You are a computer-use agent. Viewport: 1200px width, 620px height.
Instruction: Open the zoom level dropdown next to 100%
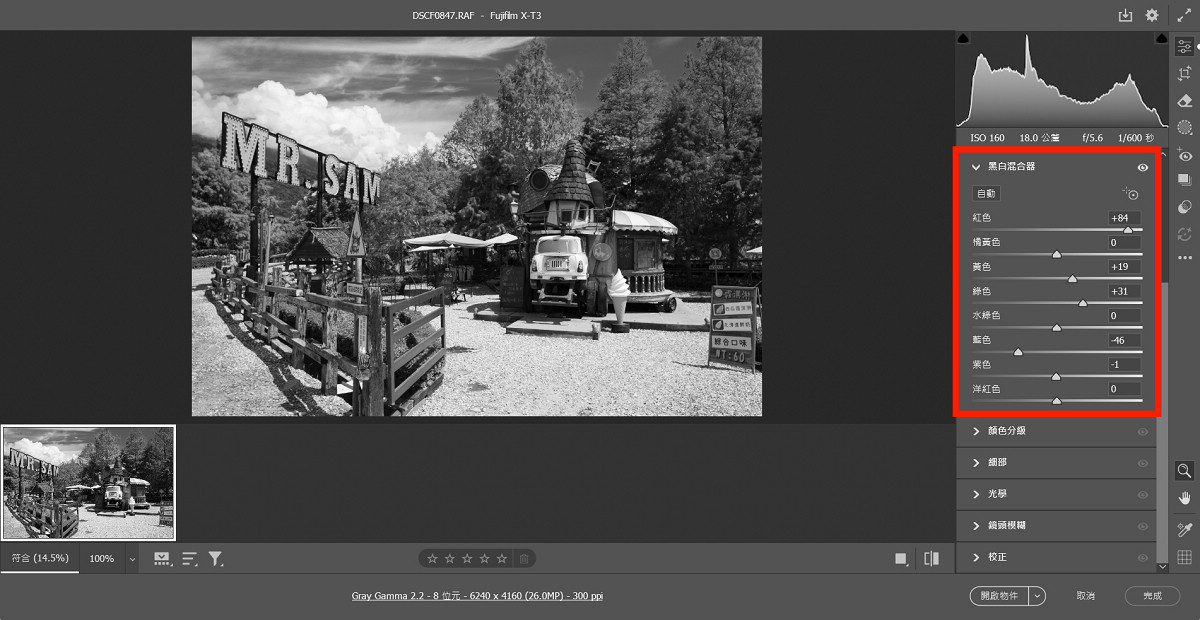coord(132,559)
